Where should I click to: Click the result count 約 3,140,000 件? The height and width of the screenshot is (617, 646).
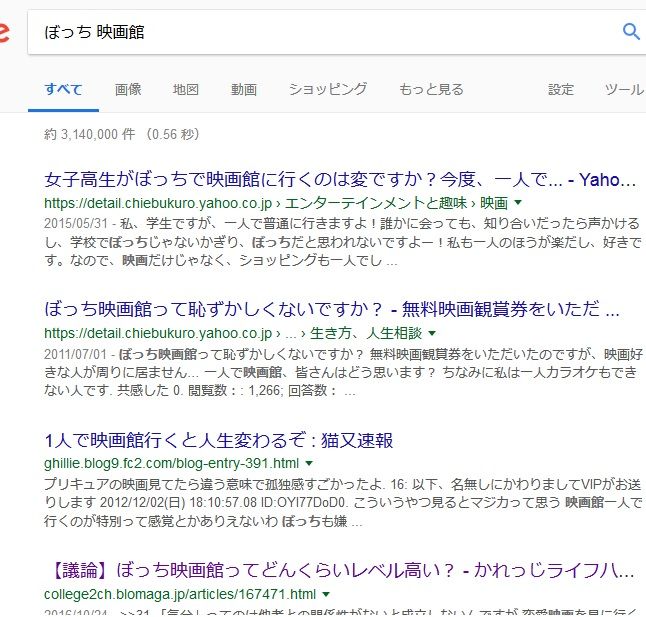coord(89,134)
